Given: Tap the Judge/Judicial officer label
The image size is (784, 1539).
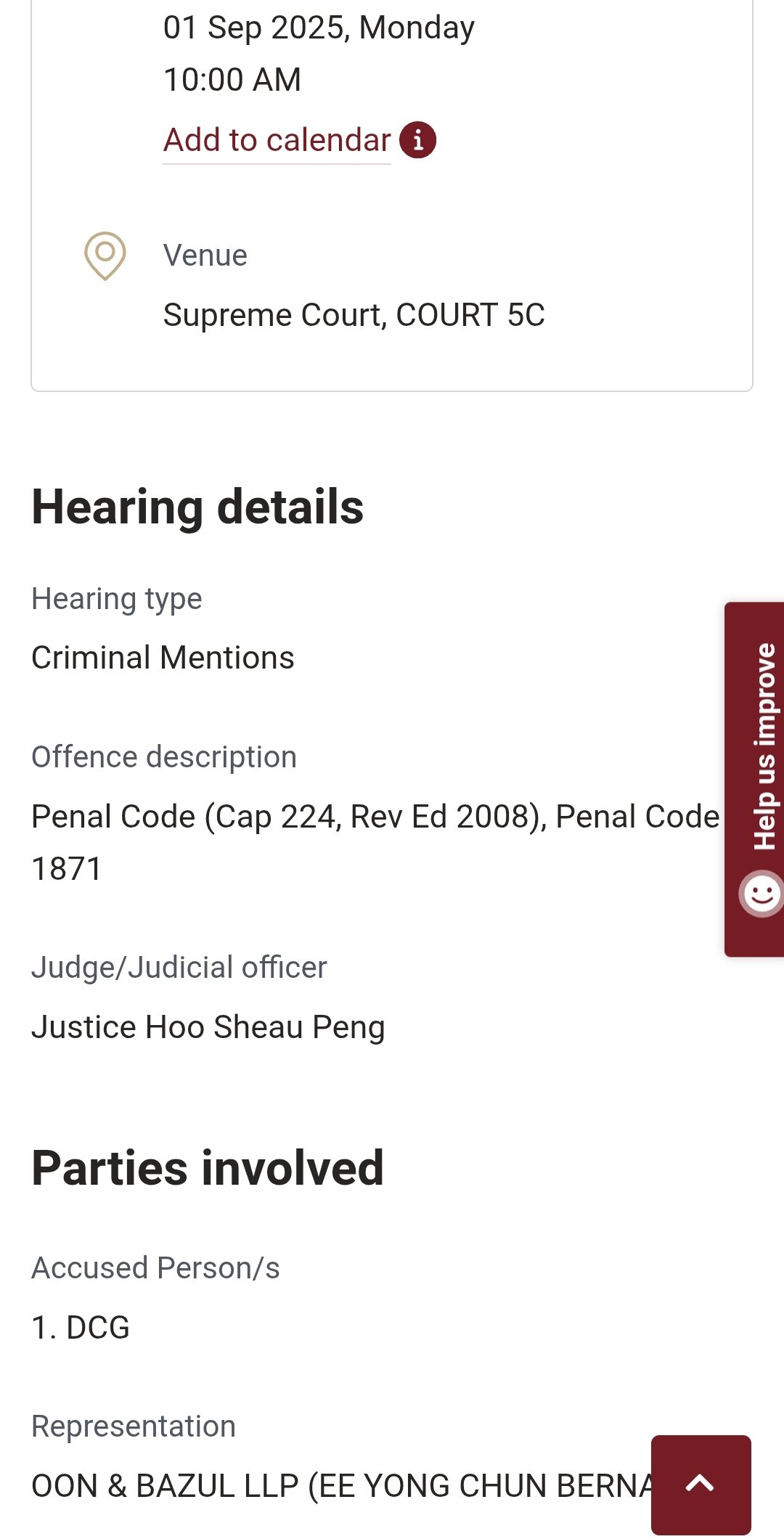Looking at the screenshot, I should [x=179, y=968].
